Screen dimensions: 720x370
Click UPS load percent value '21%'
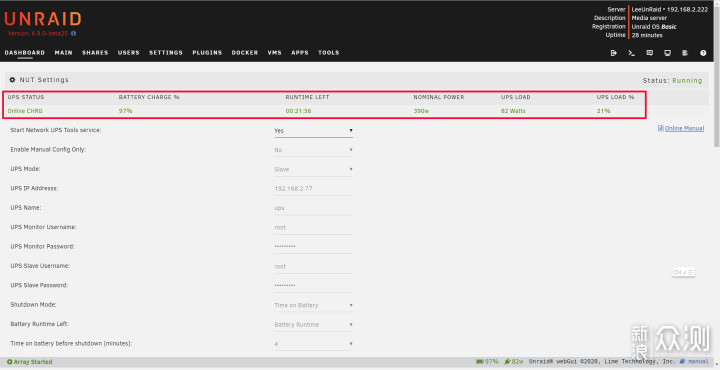tap(603, 111)
